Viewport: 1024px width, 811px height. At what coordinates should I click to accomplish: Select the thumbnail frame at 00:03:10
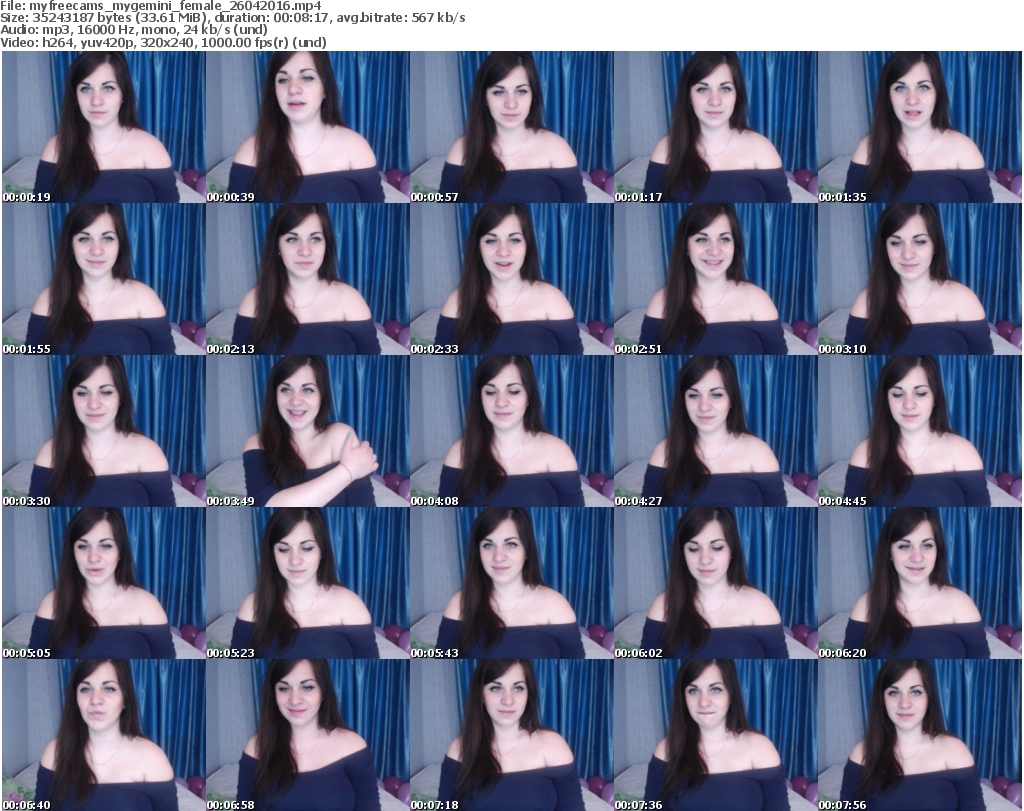[x=920, y=279]
